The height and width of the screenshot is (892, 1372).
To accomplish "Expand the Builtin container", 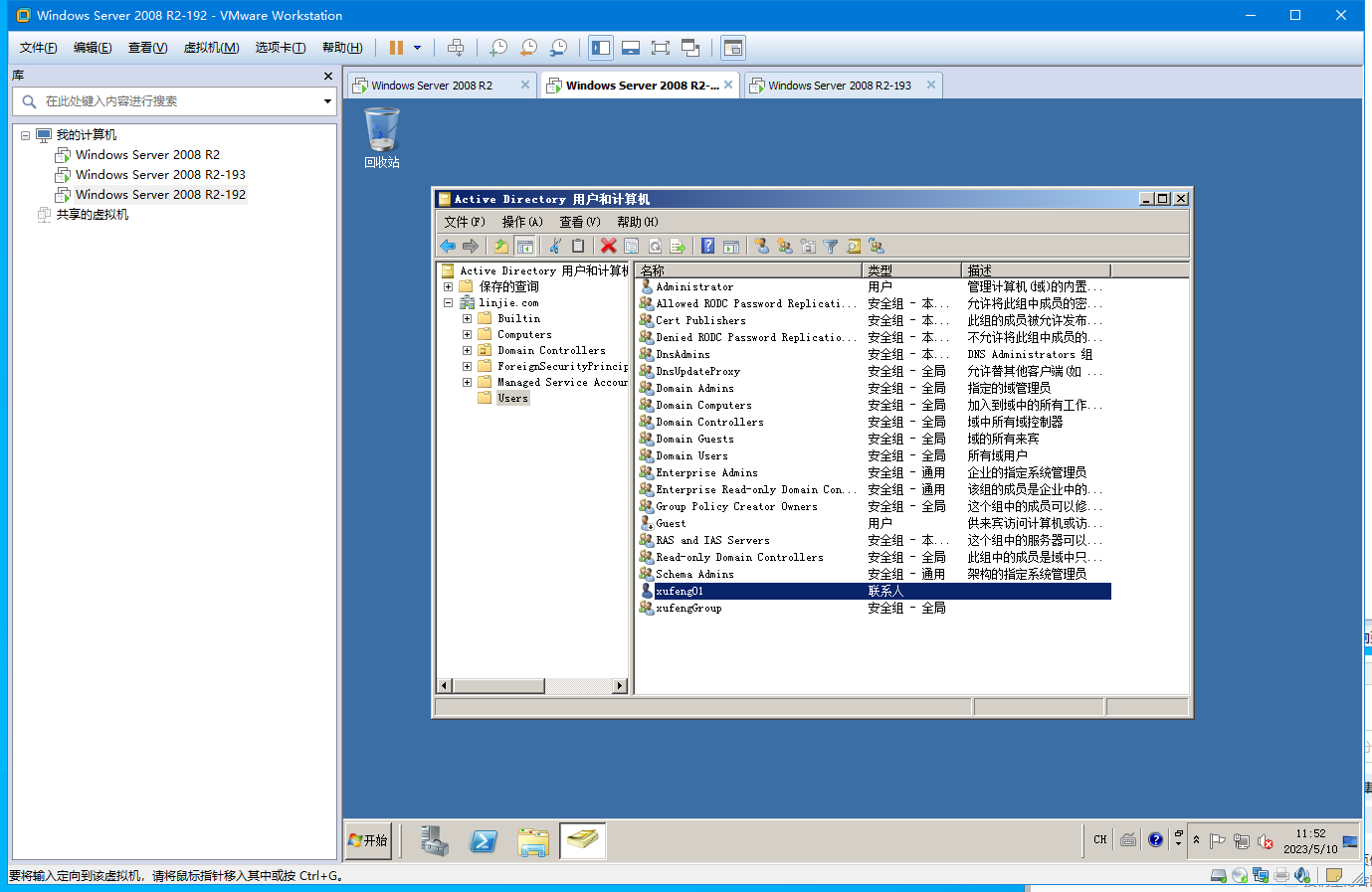I will pos(467,318).
